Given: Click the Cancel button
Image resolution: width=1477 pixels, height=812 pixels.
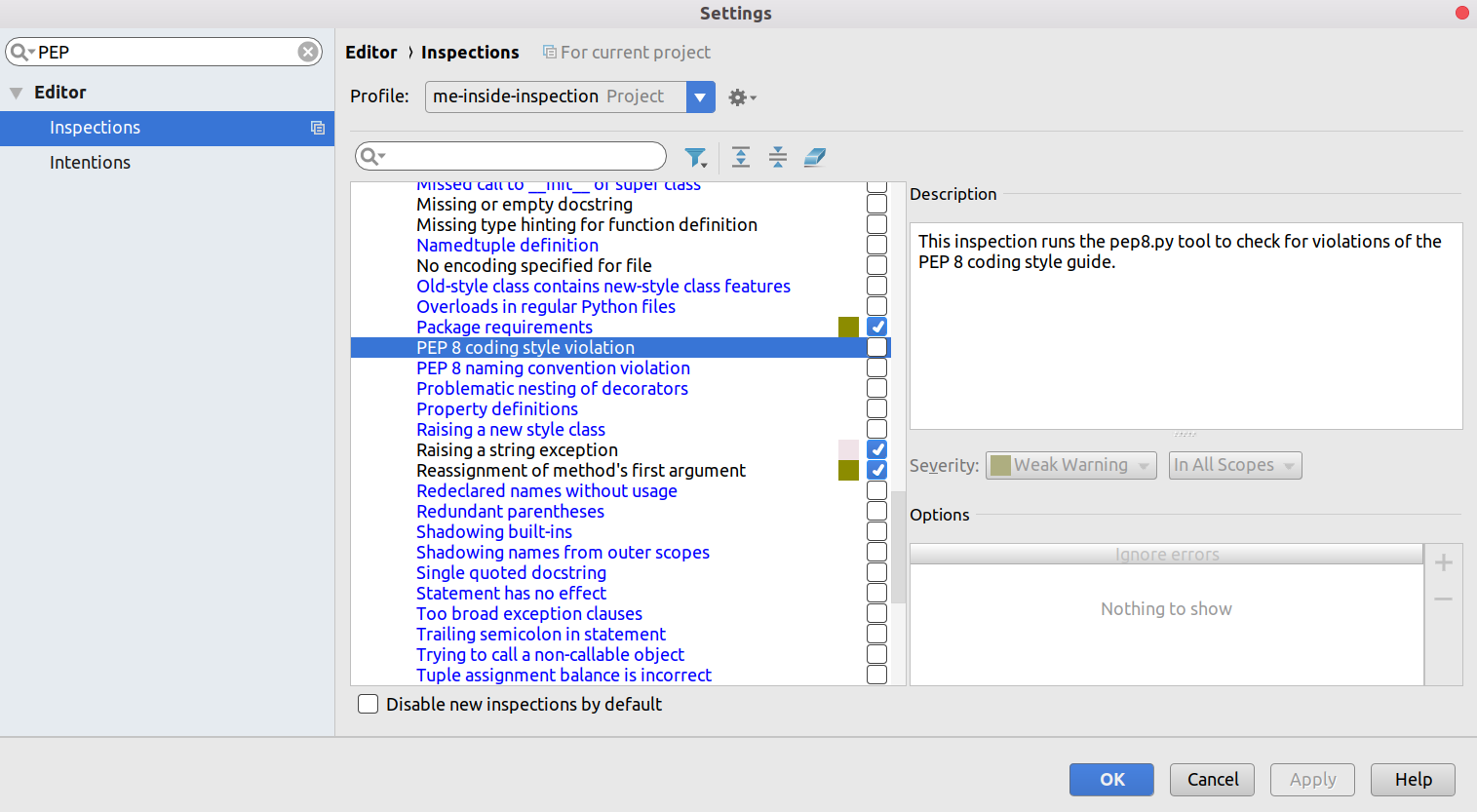Looking at the screenshot, I should pos(1212,779).
